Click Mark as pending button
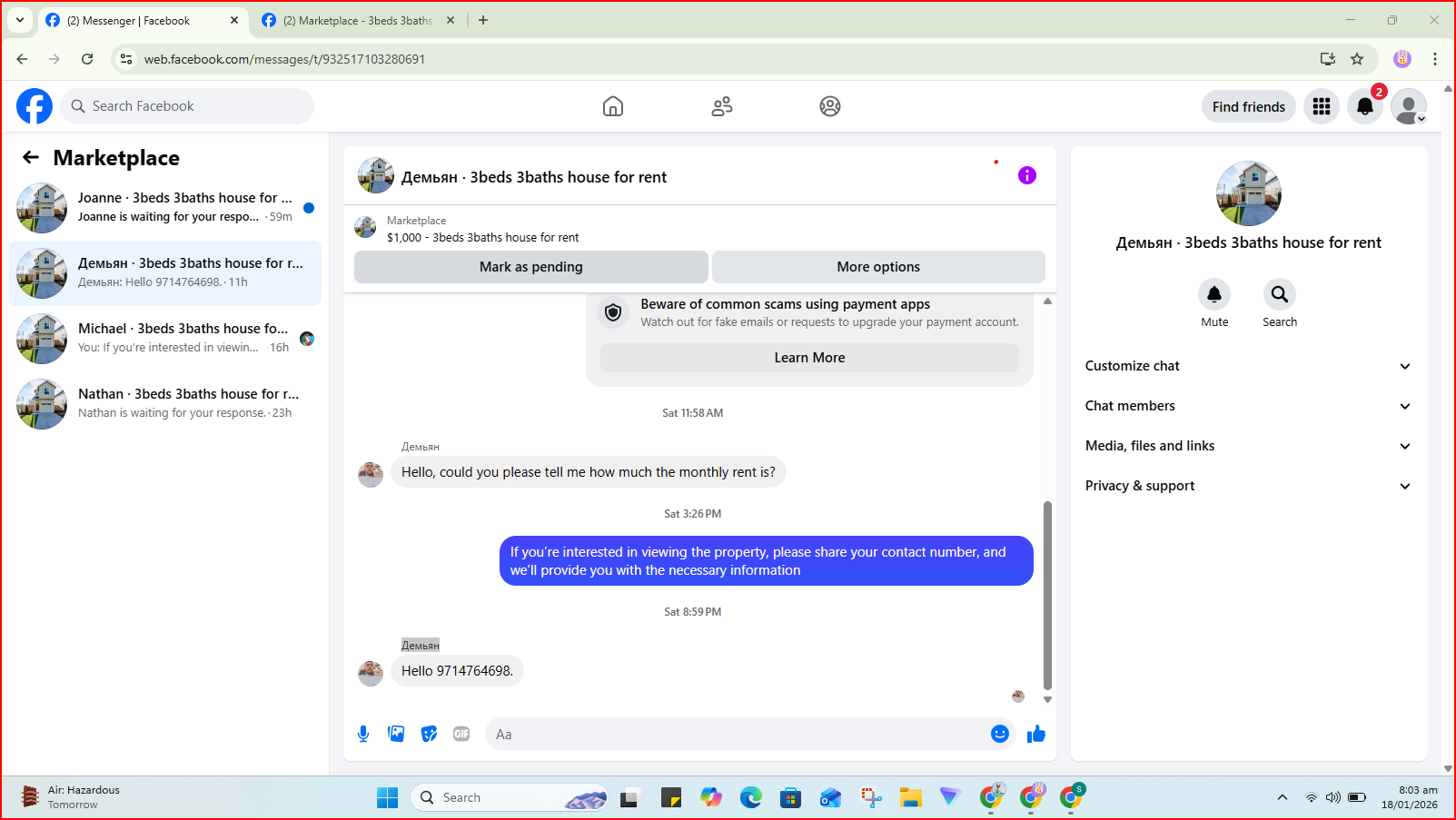The height and width of the screenshot is (820, 1456). (x=531, y=267)
